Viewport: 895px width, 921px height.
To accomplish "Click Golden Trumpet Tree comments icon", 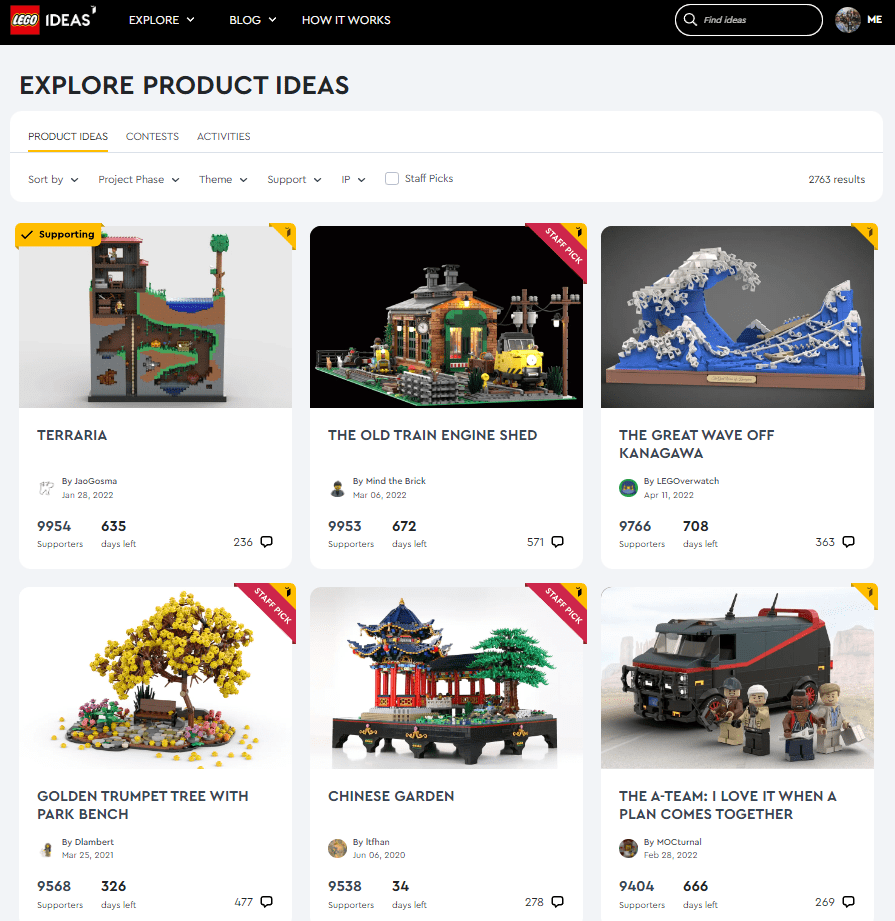I will (x=267, y=902).
